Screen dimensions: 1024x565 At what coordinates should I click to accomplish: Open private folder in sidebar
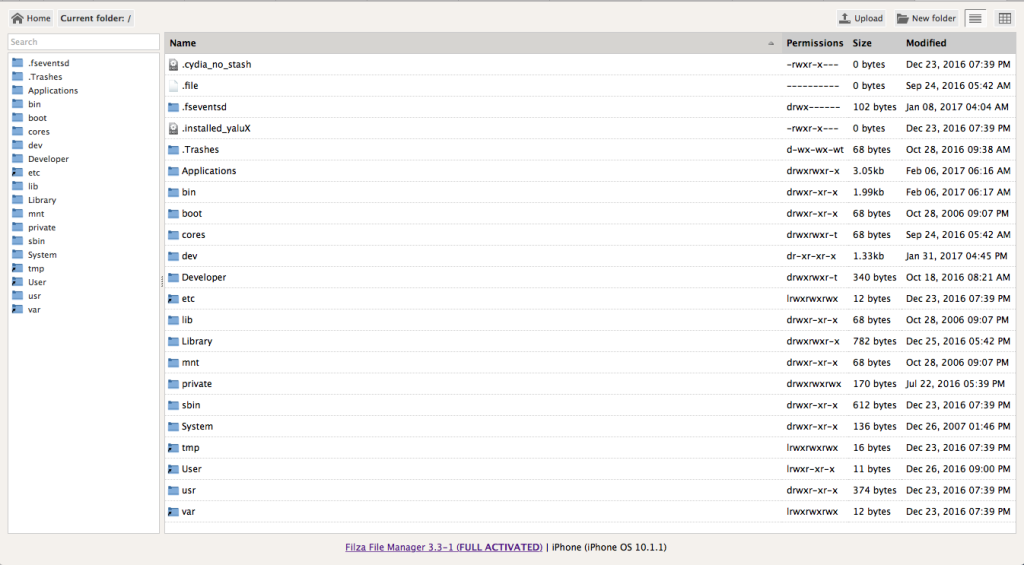tap(41, 227)
